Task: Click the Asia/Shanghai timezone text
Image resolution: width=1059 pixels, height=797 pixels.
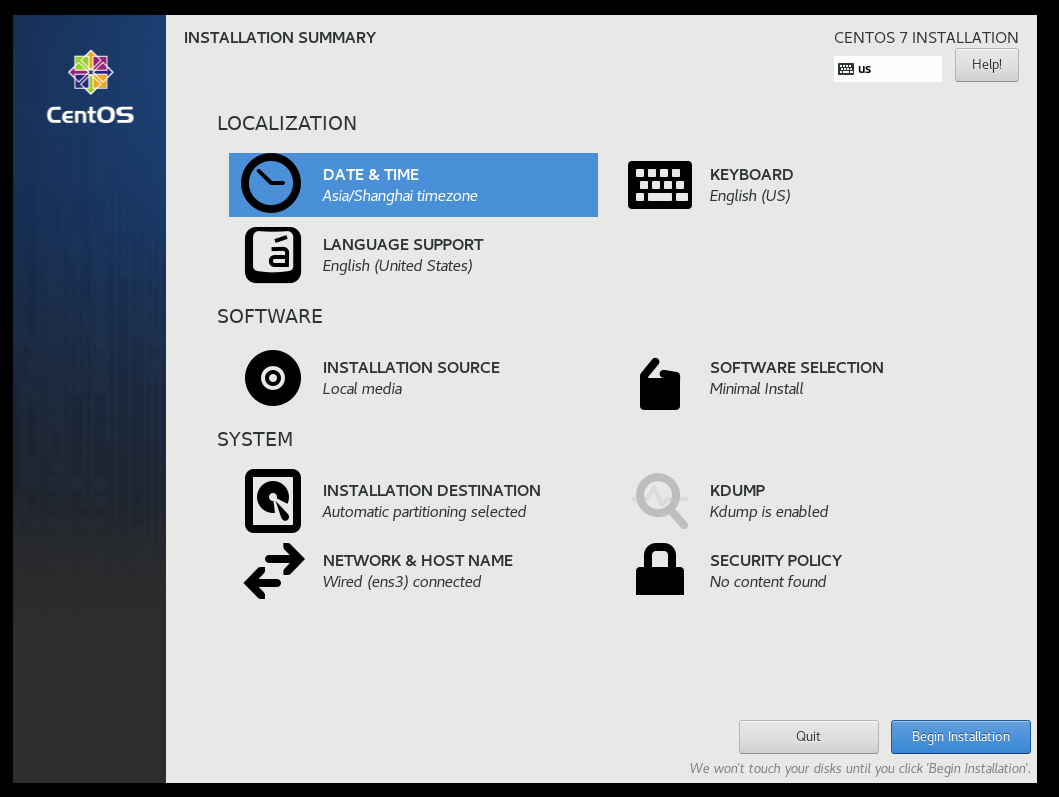Action: coord(400,196)
